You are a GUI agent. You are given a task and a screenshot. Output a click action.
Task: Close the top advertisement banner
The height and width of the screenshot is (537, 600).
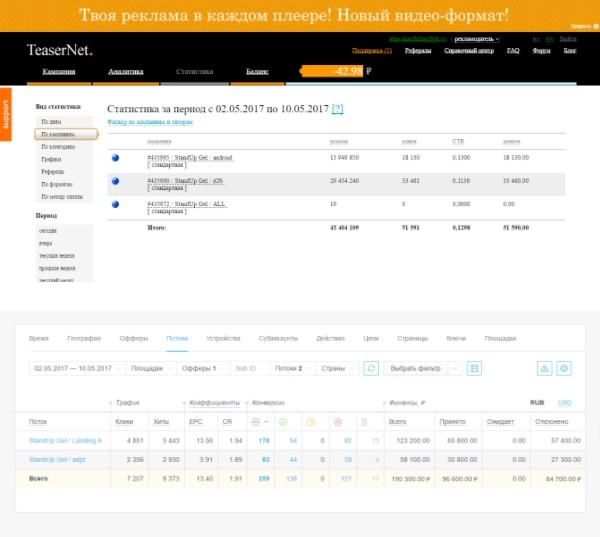584,26
